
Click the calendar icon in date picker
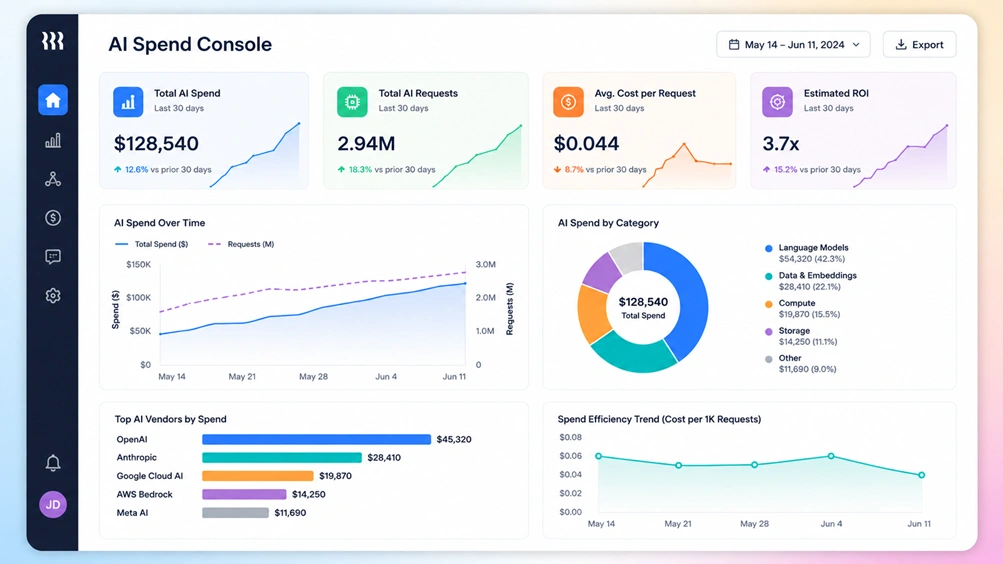point(734,45)
